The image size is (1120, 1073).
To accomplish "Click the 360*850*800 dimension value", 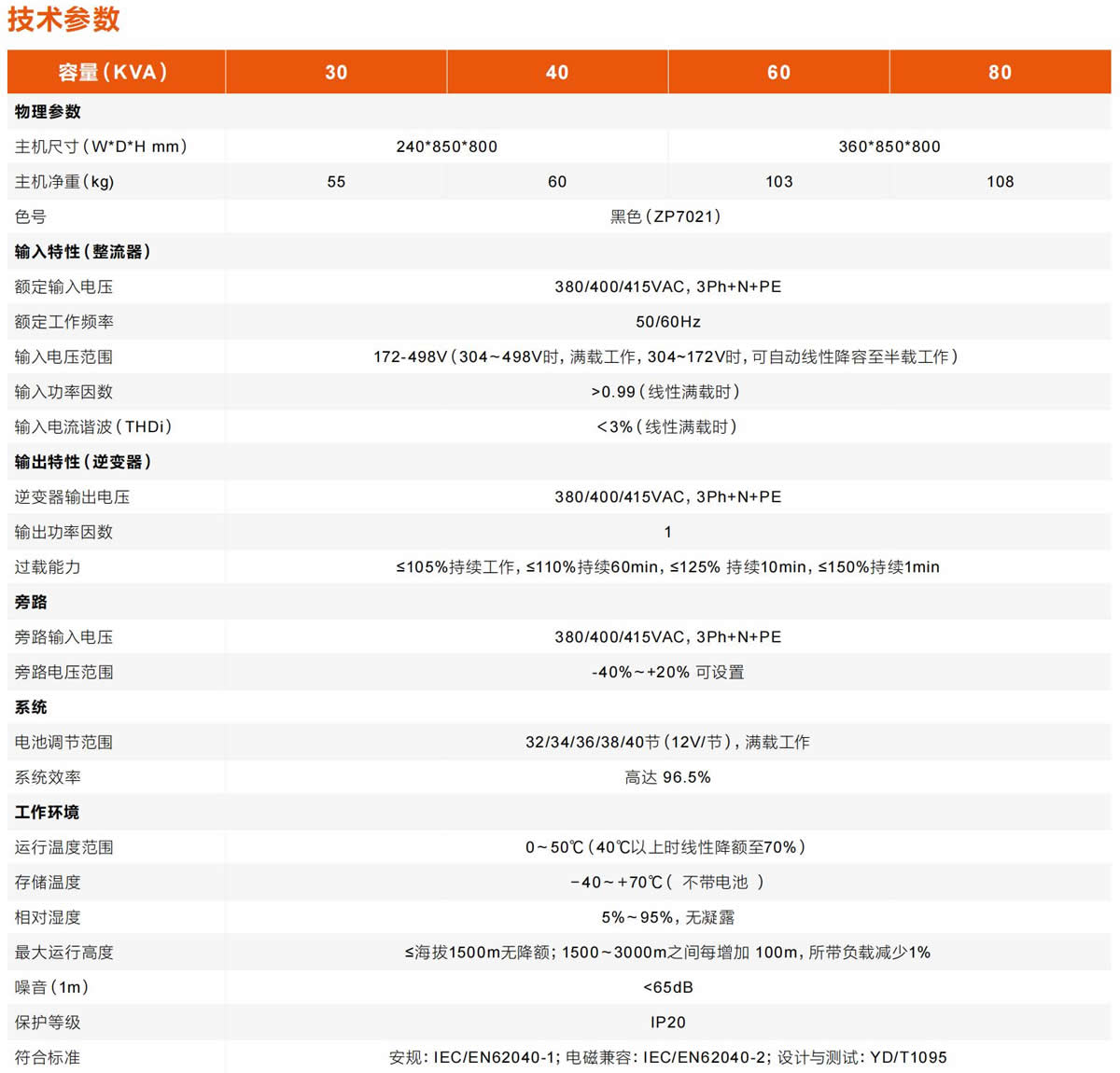I will pyautogui.click(x=889, y=146).
